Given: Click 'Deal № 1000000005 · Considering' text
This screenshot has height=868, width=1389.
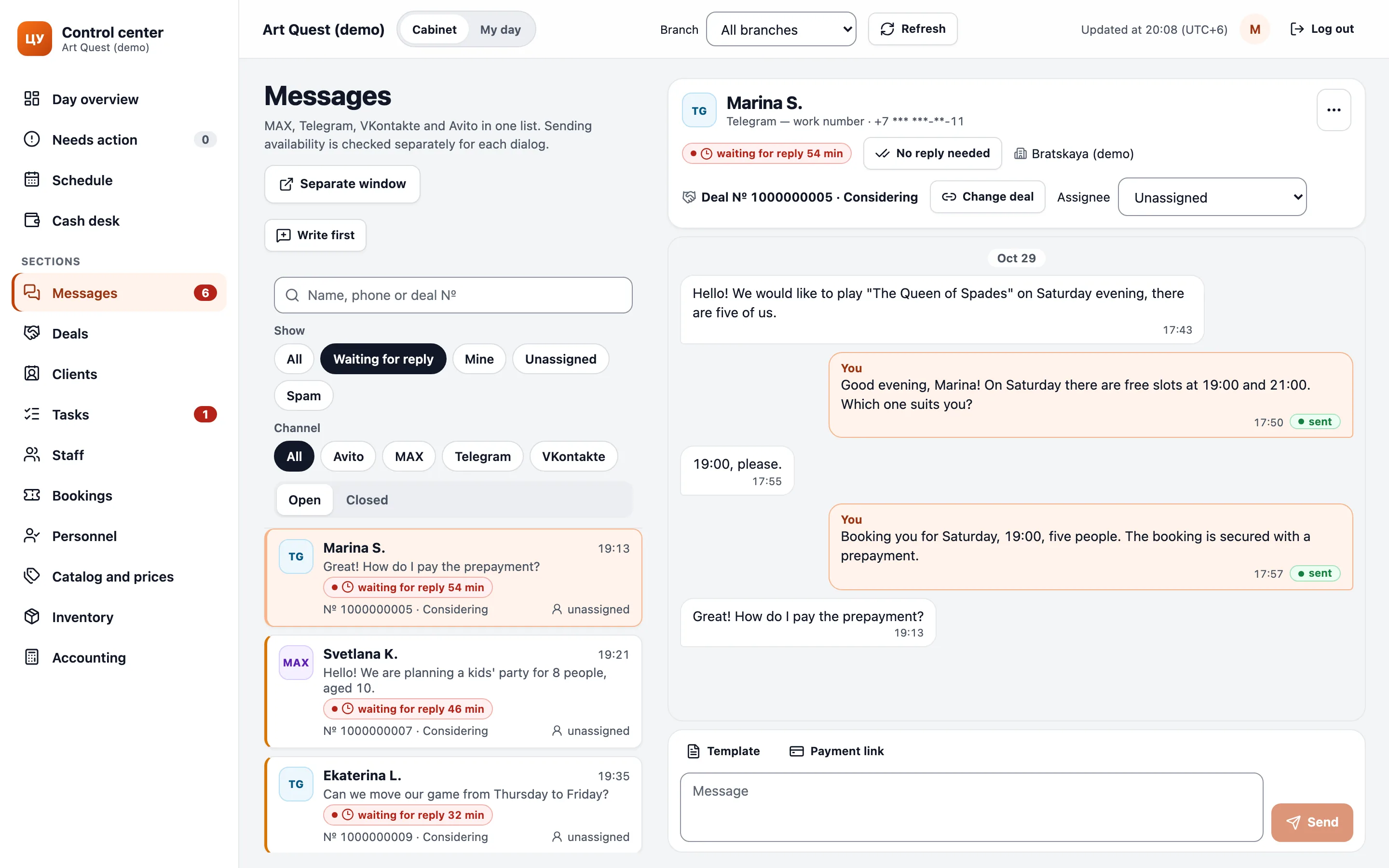Looking at the screenshot, I should click(809, 198).
